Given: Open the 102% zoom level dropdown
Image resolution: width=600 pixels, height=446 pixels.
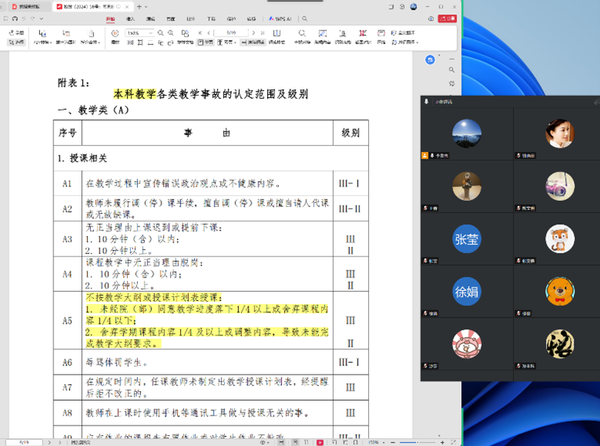Looking at the screenshot, I should [136, 33].
